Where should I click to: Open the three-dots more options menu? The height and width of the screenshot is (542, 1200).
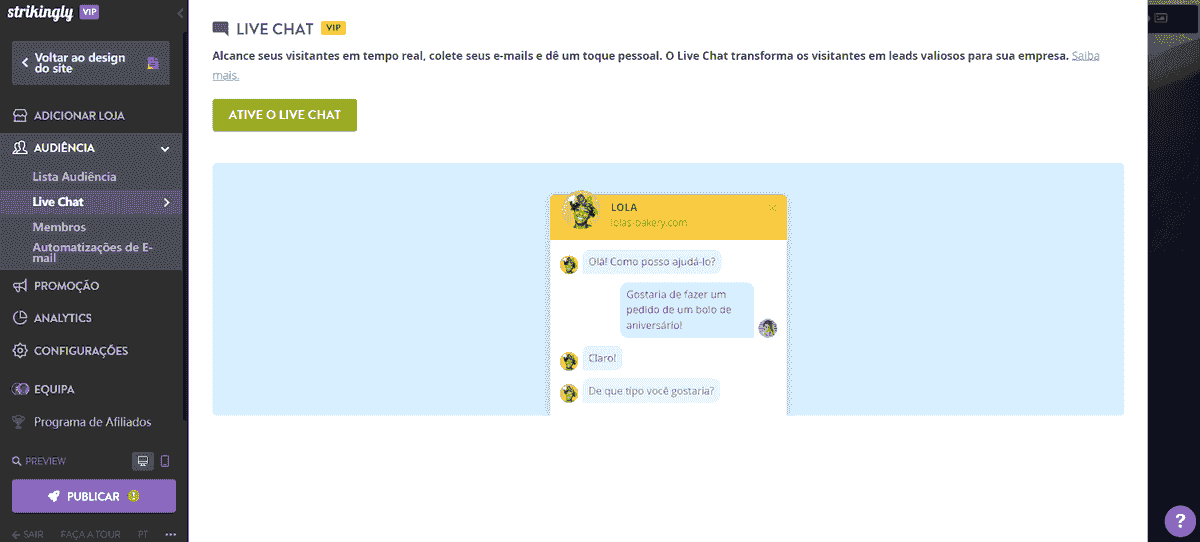click(170, 535)
